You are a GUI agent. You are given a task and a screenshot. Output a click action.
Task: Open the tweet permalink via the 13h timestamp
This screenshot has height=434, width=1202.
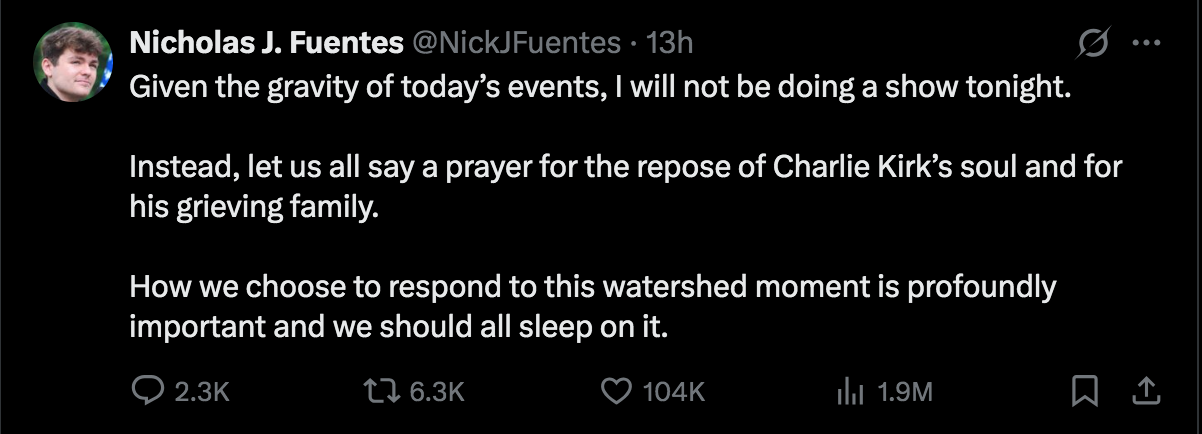[670, 43]
